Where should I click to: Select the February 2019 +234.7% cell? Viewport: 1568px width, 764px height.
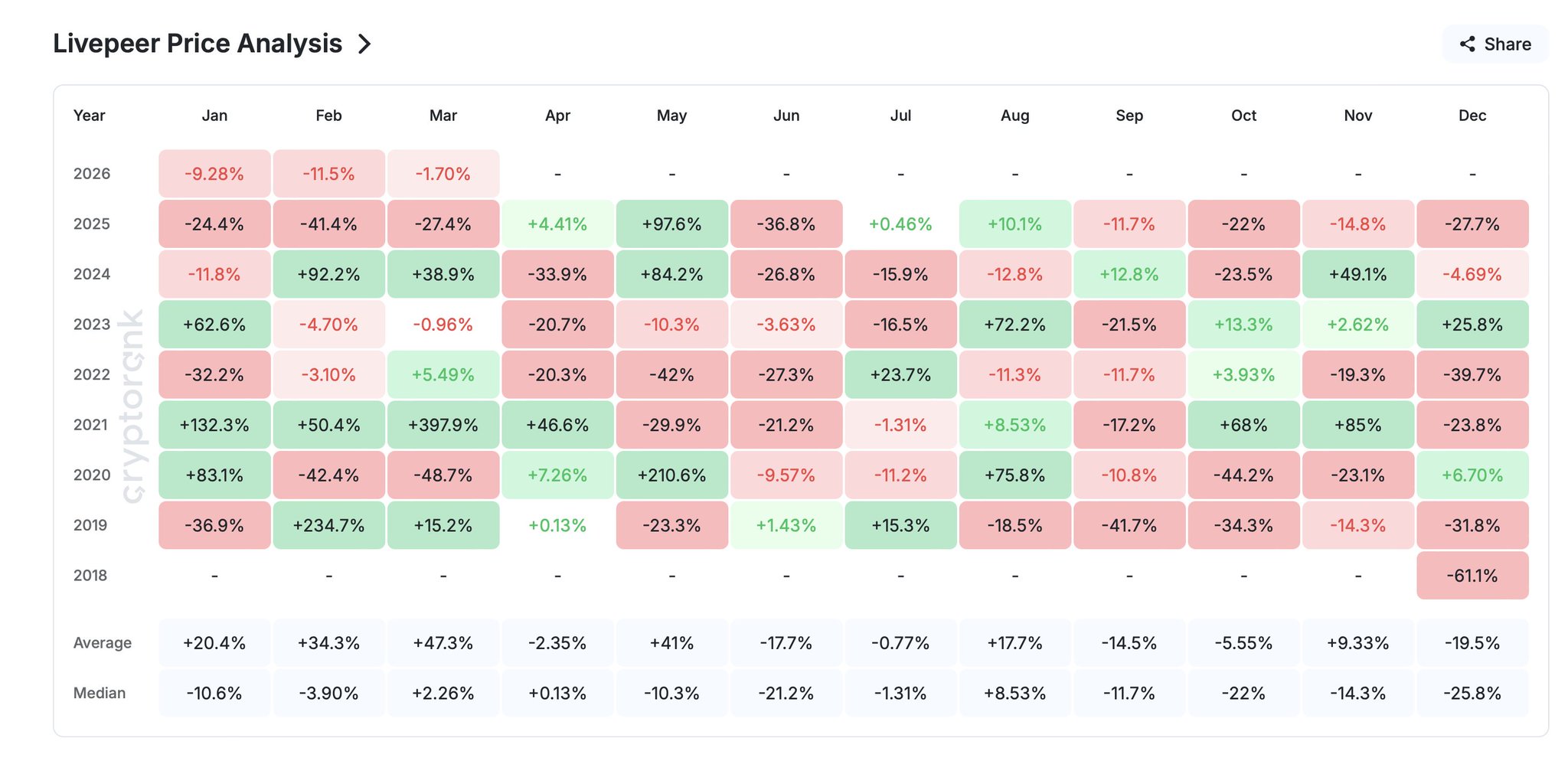point(328,525)
